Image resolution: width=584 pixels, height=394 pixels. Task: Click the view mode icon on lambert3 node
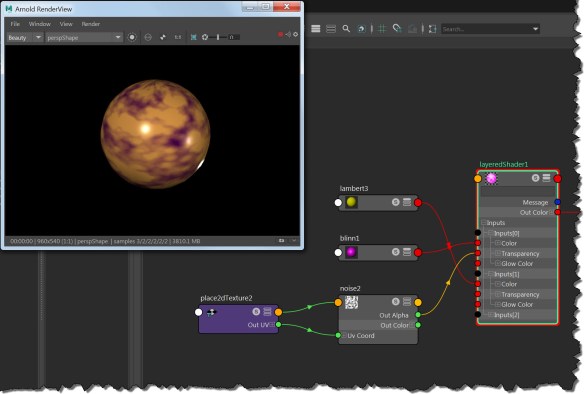407,202
